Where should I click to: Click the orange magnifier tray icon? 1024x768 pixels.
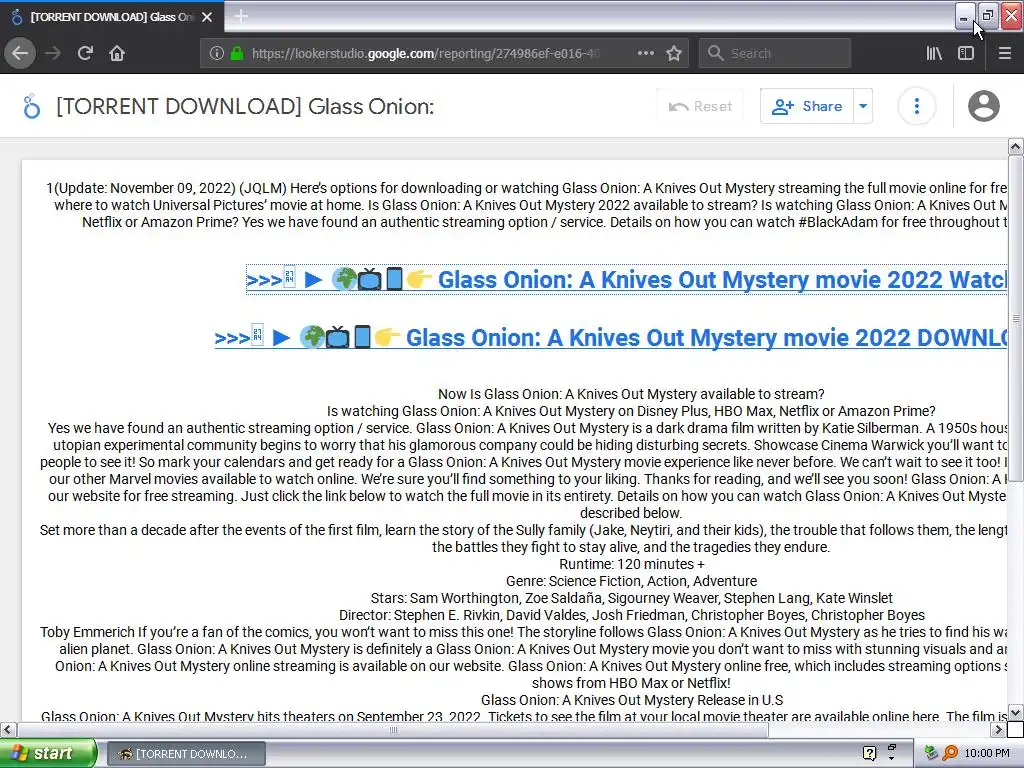(x=950, y=754)
